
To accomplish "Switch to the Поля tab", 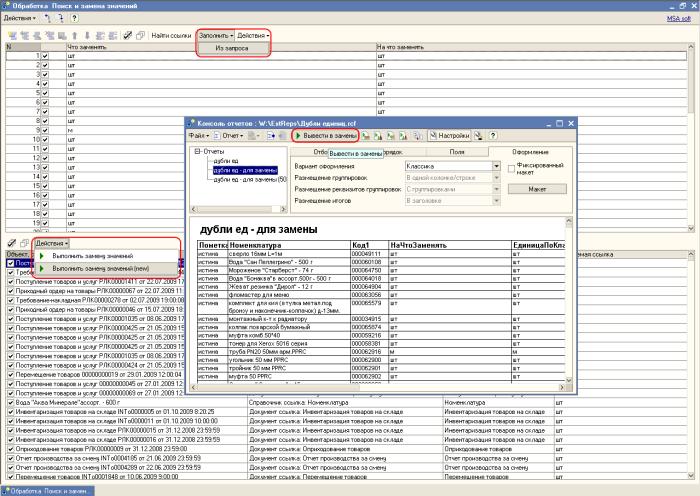I will (x=457, y=152).
